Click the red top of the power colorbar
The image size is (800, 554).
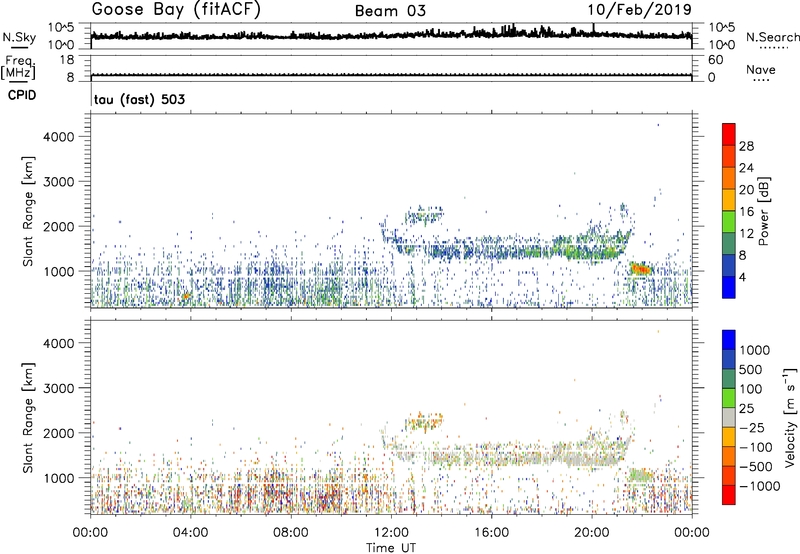pos(729,134)
